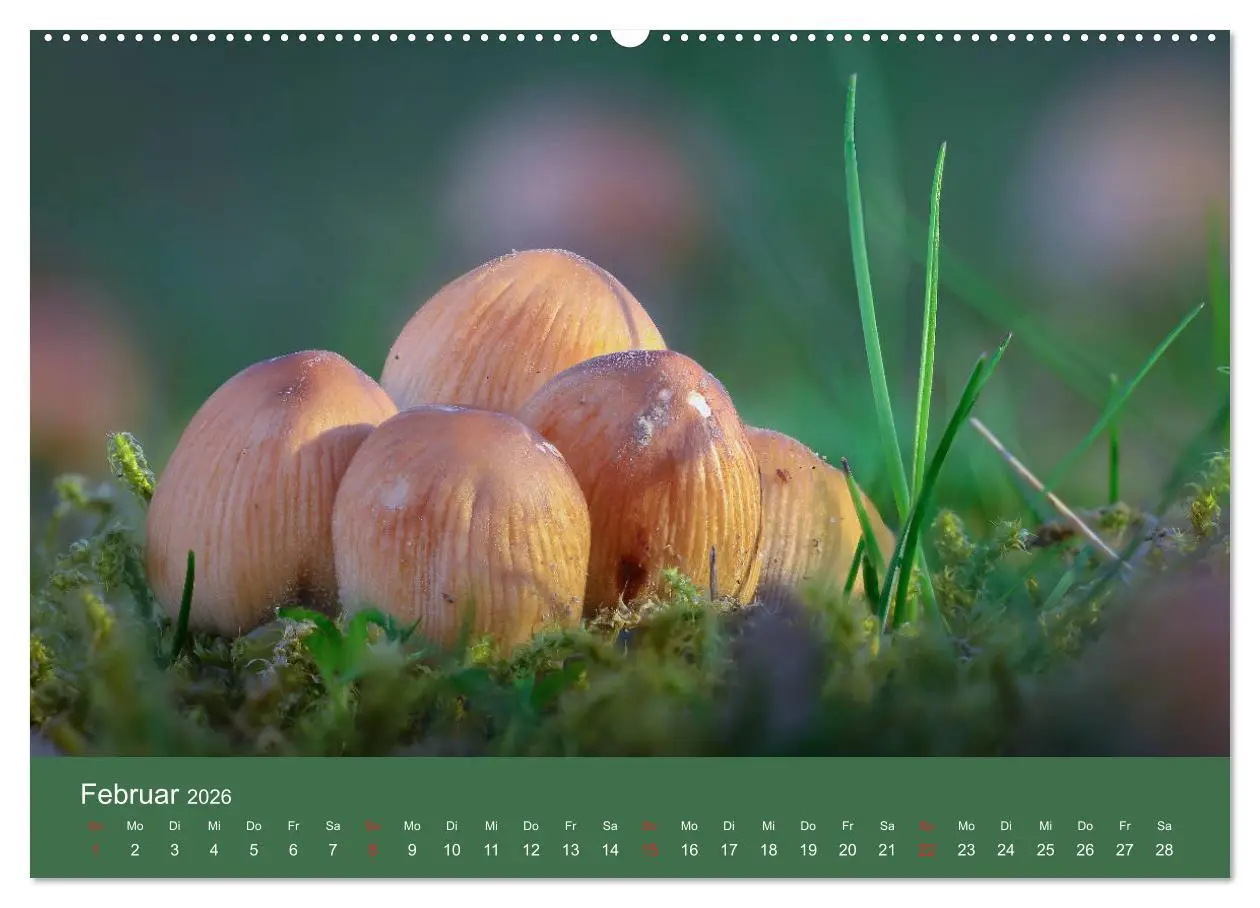Click the month name 'Februar'
Viewport: 1260px width, 908px height.
pos(129,795)
